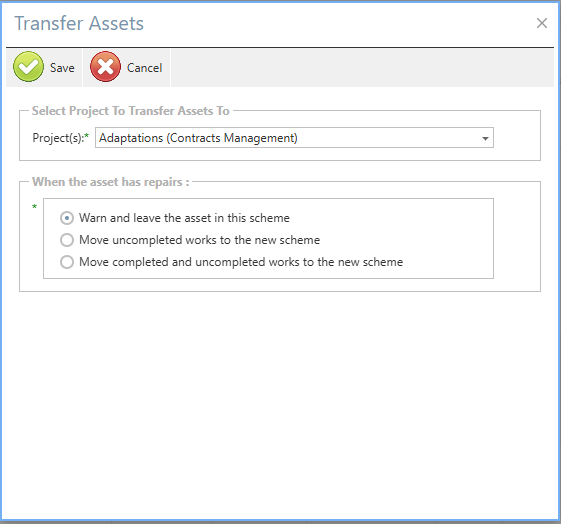The image size is (561, 524).
Task: Click the 'Move uncompleted works to the new scheme' text
Action: (x=199, y=240)
